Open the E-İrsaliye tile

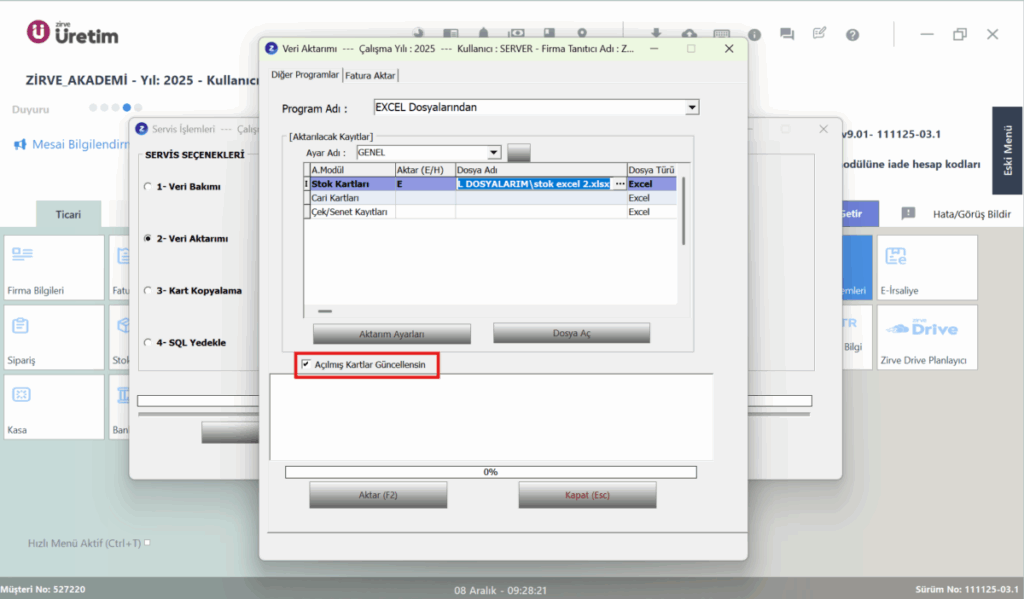pyautogui.click(x=927, y=268)
